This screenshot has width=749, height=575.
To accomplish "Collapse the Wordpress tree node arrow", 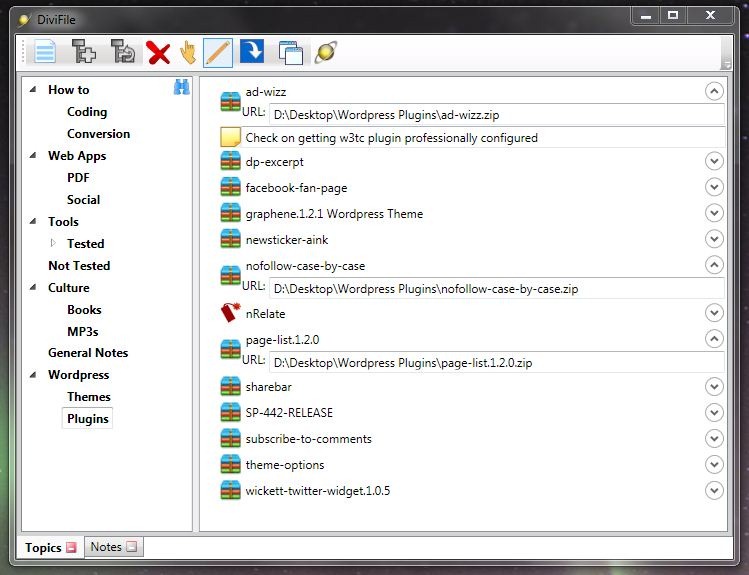I will coord(33,375).
